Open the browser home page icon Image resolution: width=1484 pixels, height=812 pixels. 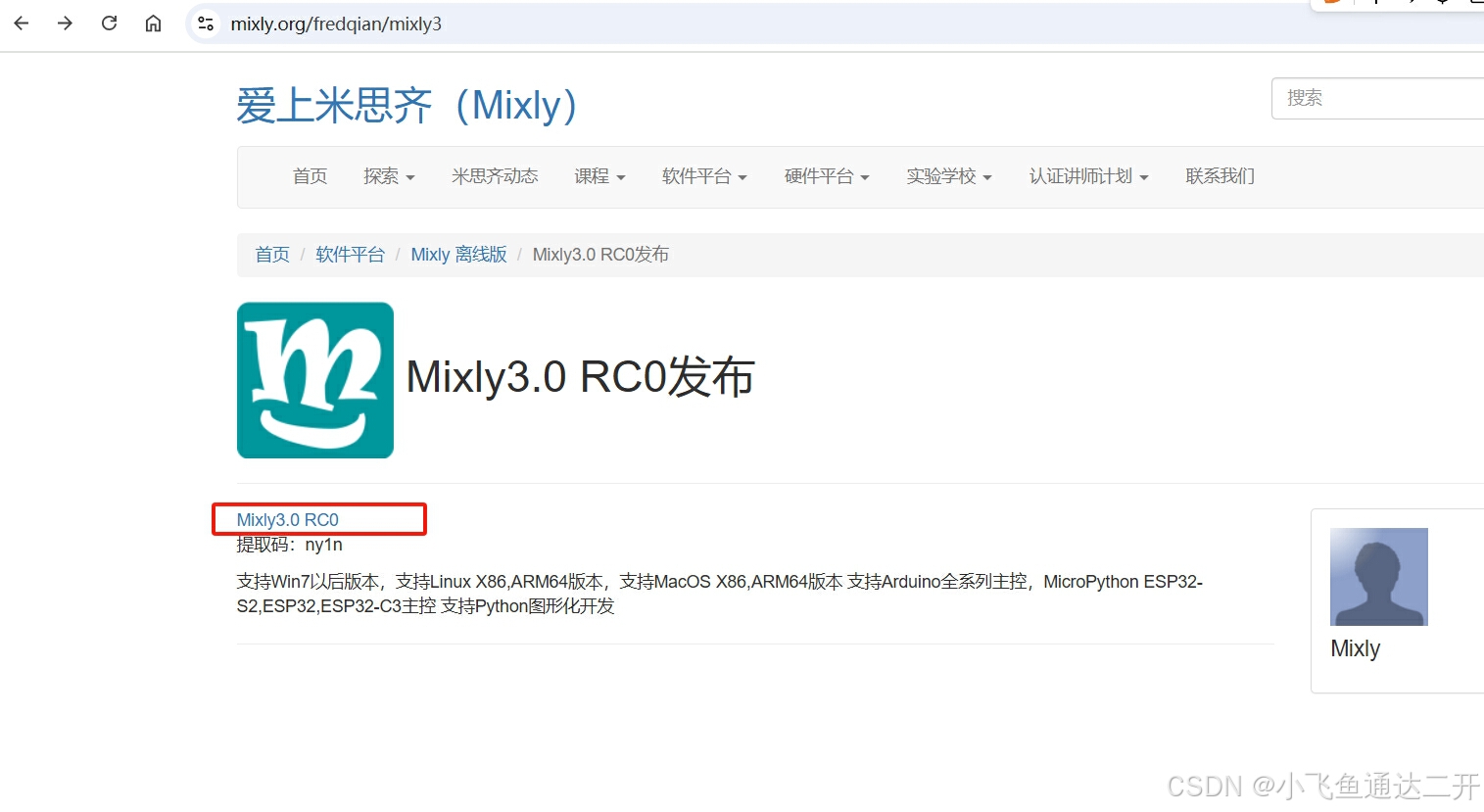click(x=153, y=24)
